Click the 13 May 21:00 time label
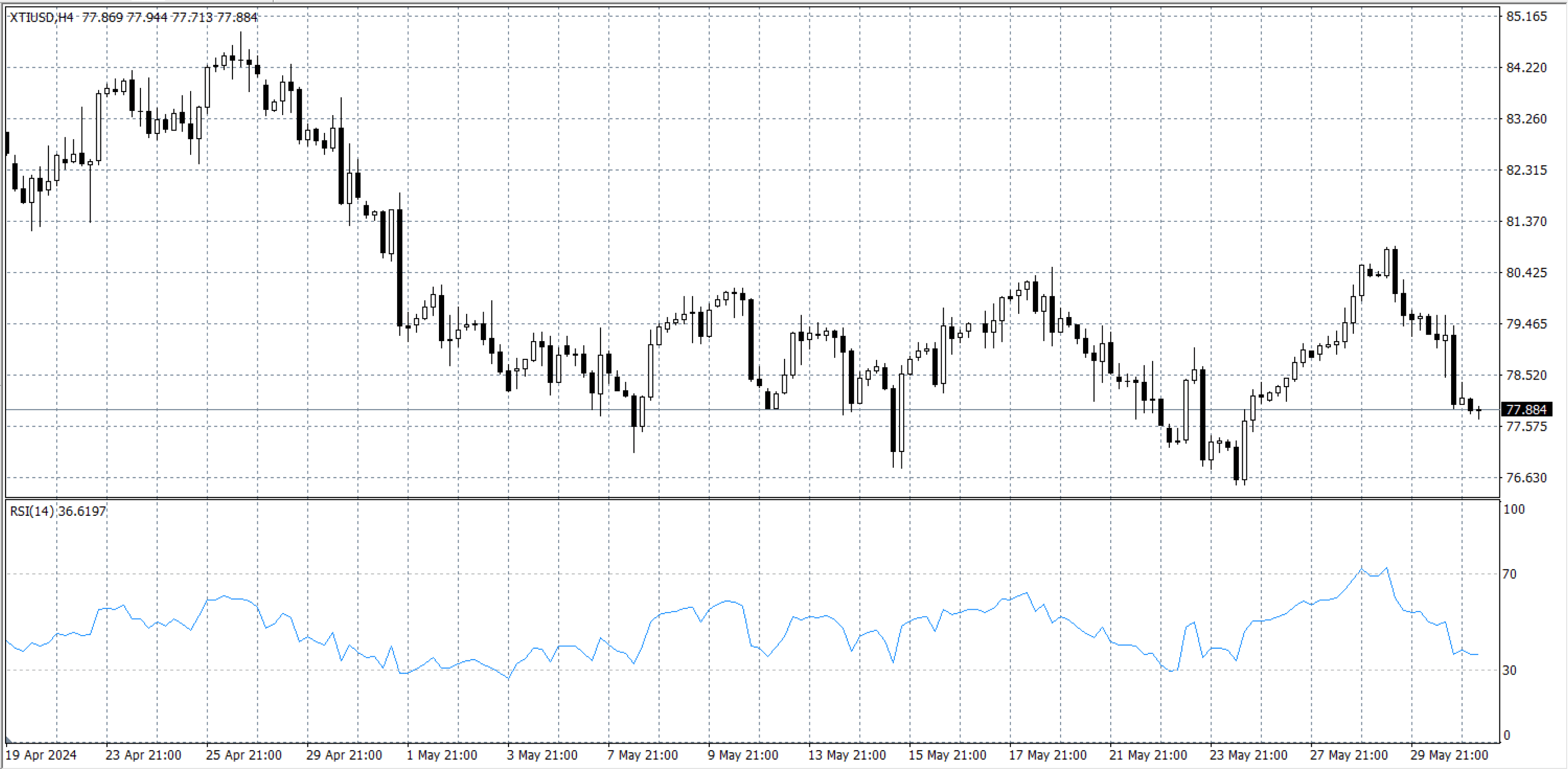The image size is (1568, 769). (x=847, y=755)
